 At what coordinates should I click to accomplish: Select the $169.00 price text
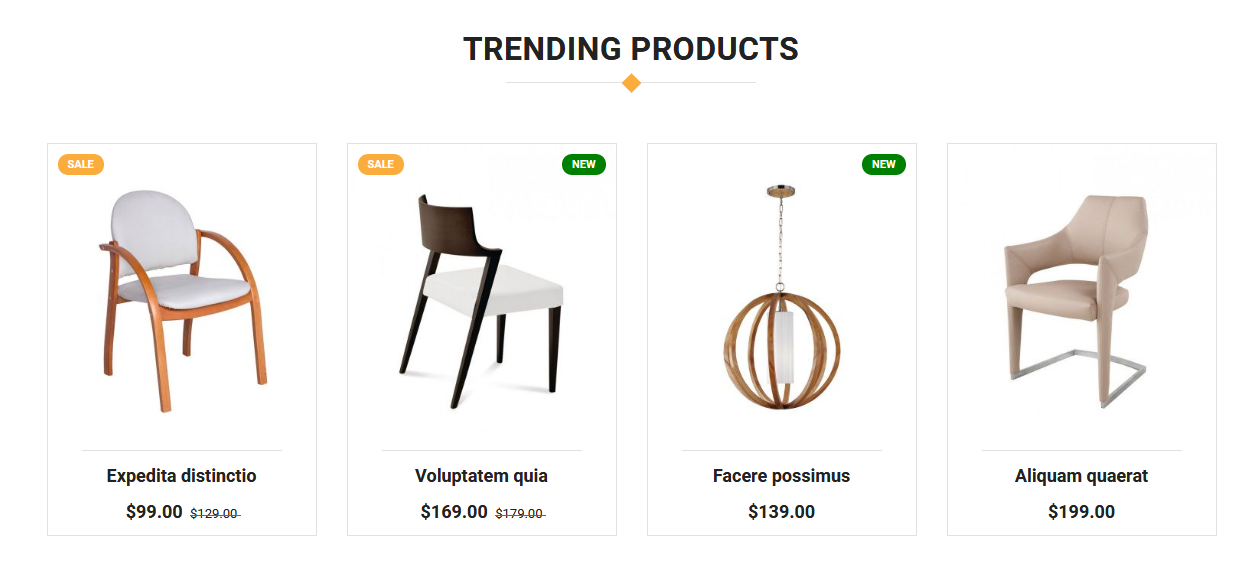click(x=449, y=511)
